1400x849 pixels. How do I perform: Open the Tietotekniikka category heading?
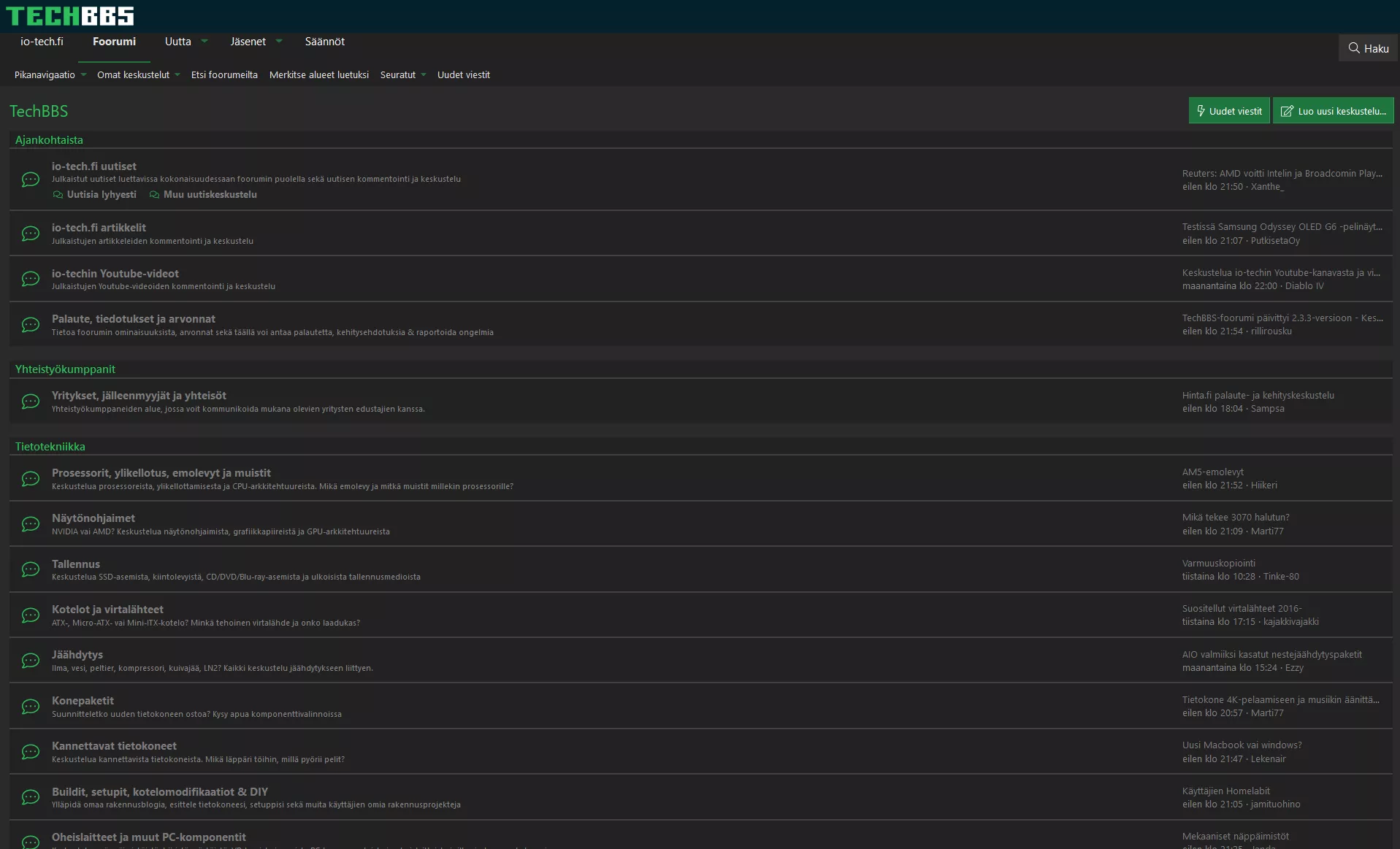point(50,446)
